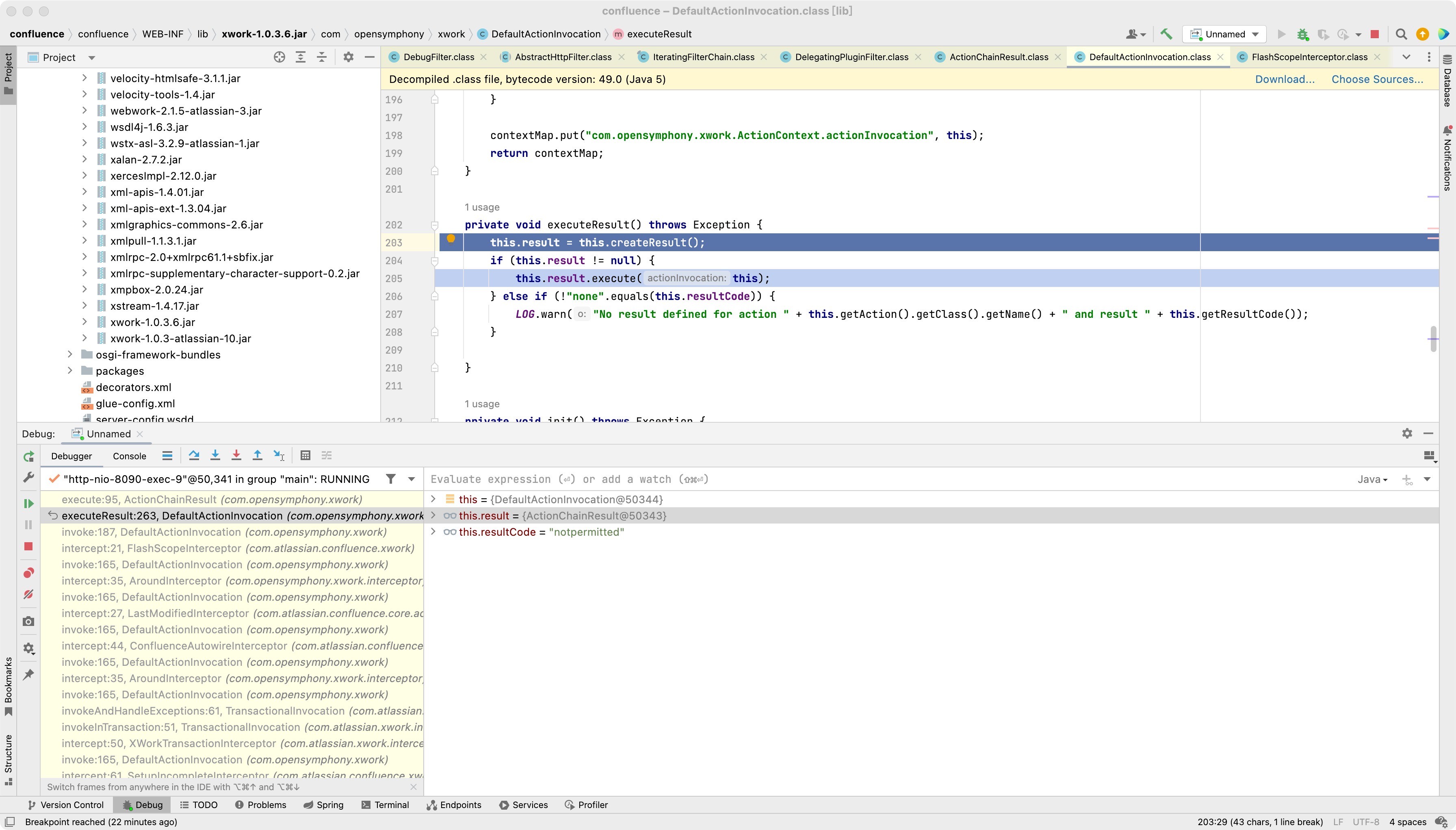
Task: Open the Version Control tool window
Action: (66, 805)
